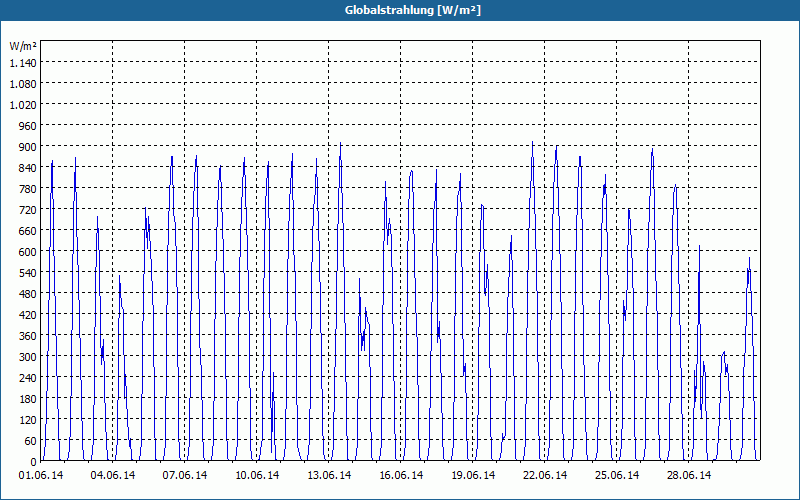800x500 pixels.
Task: Click the 1.020 y-axis label
Action: [x=23, y=105]
